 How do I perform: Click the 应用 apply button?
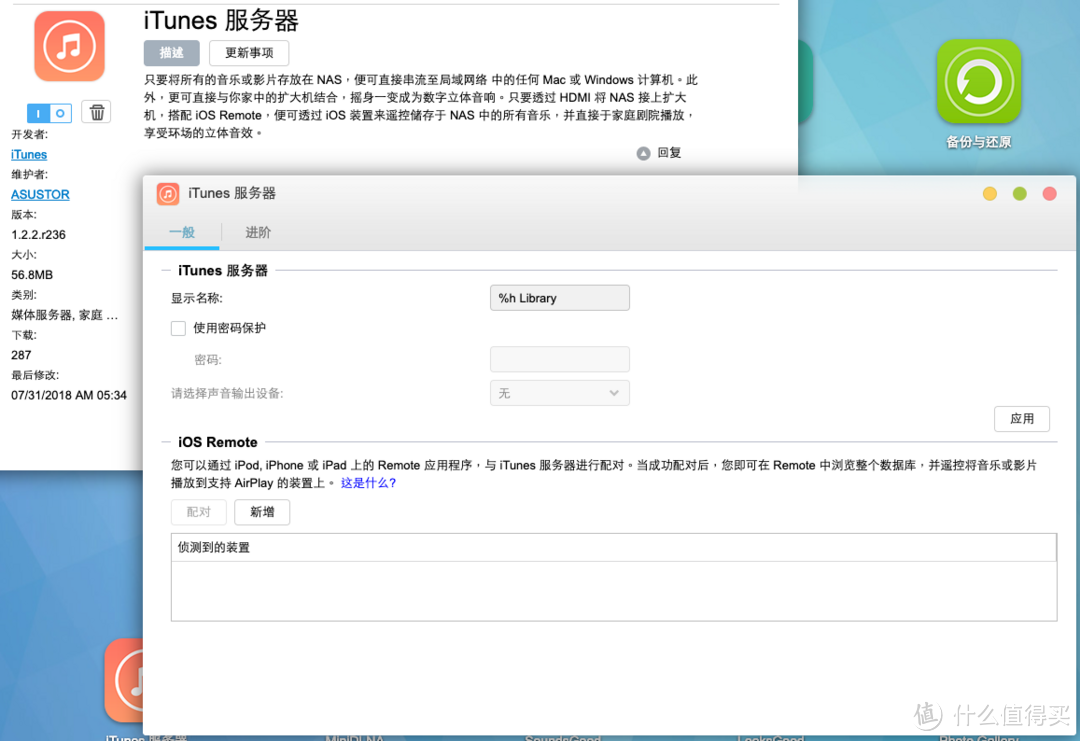(1021, 419)
